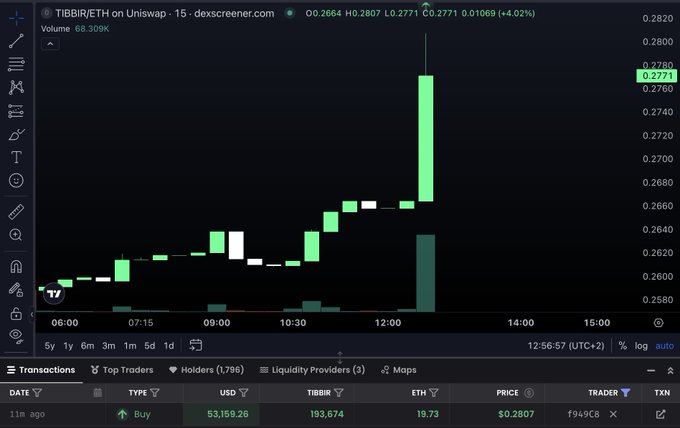Toggle auto scale
Screen dimensions: 680x428
click(664, 346)
